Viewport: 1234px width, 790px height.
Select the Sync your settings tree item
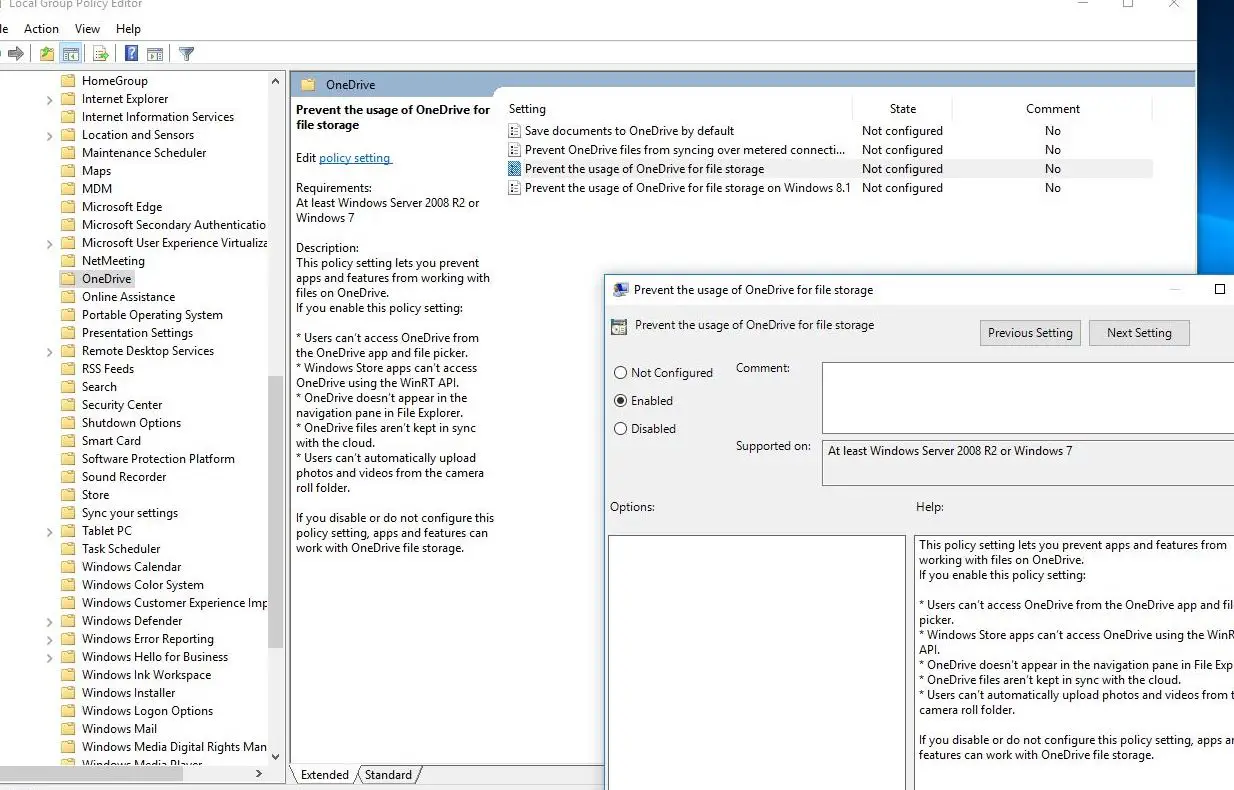tap(130, 513)
